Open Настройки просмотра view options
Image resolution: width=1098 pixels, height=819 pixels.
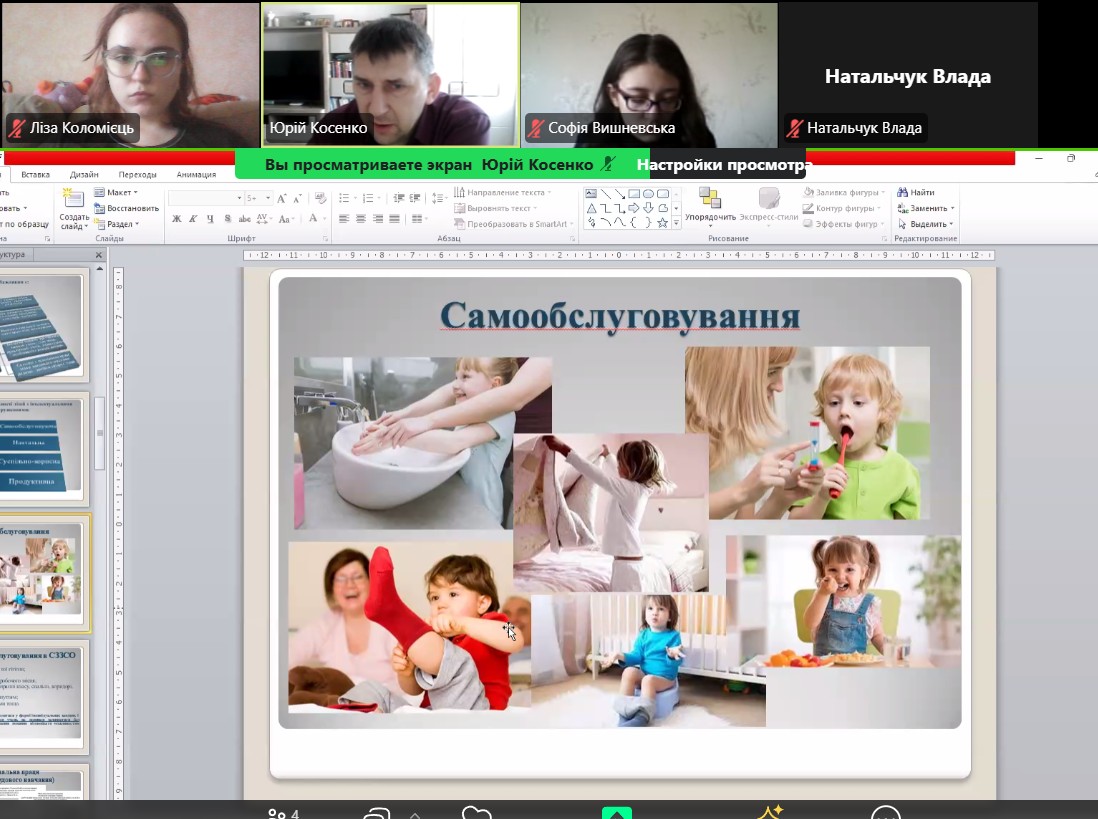point(724,164)
